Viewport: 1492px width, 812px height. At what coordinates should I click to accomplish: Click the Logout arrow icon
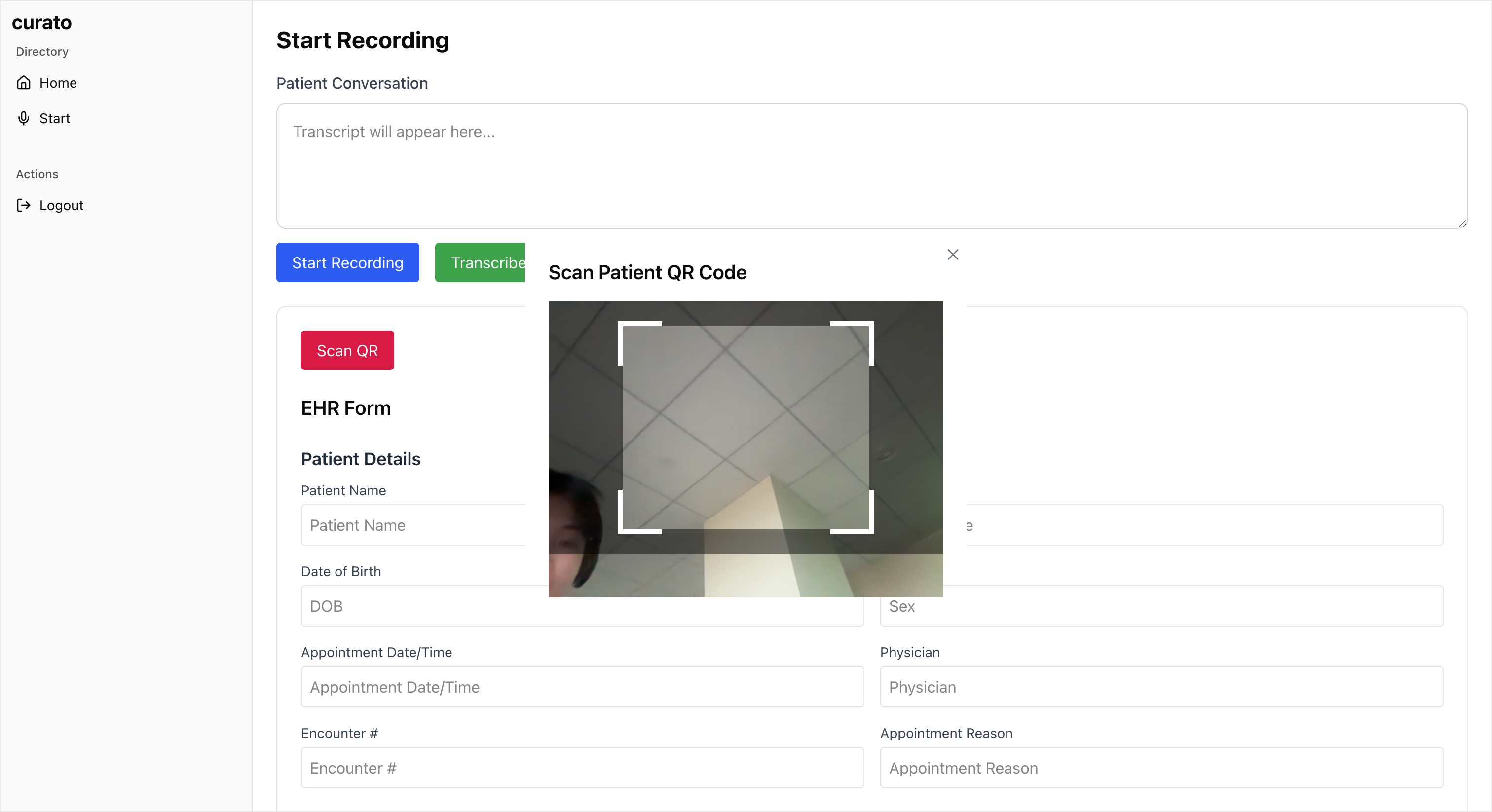(24, 205)
